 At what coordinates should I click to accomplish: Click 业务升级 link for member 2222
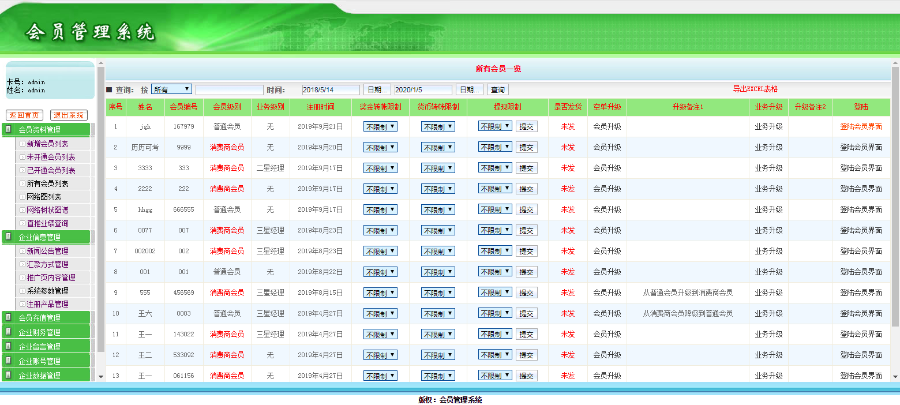coord(769,189)
